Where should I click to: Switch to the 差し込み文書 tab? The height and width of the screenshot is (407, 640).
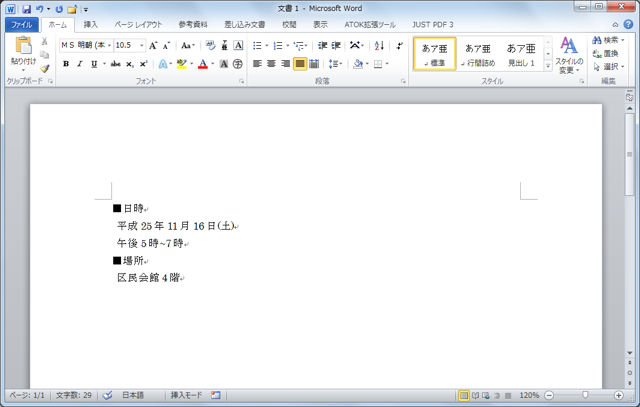(244, 25)
